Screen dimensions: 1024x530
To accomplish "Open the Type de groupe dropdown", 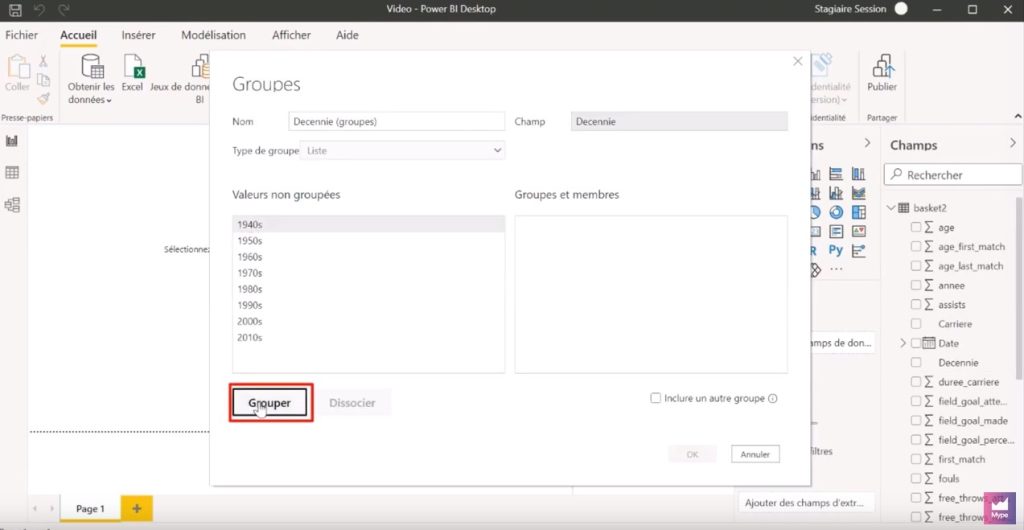I will pos(402,150).
